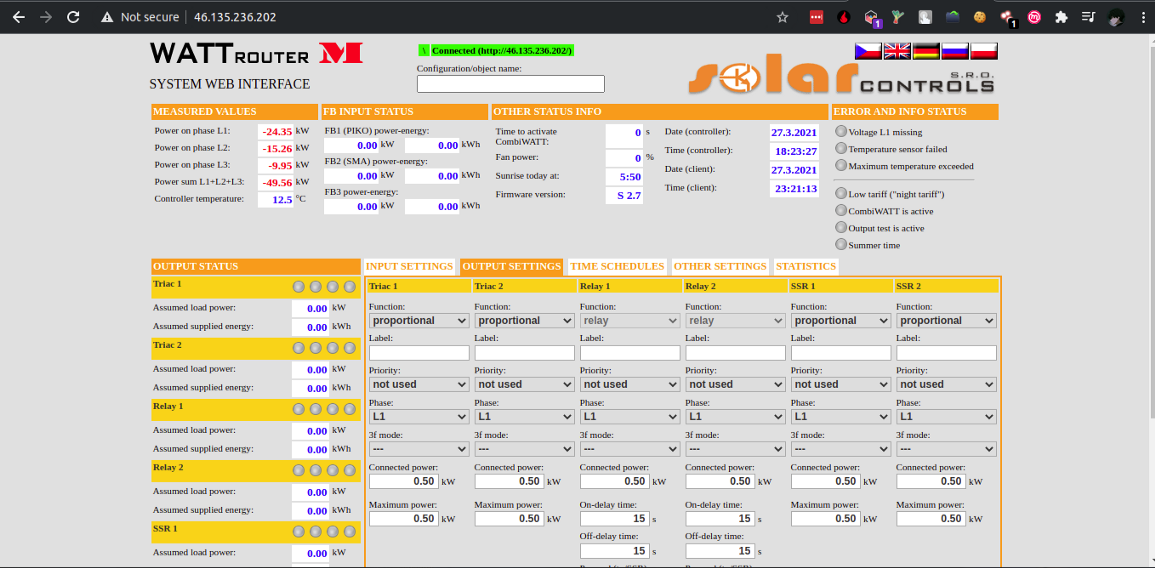
Task: Open the Chrome three-dot menu
Action: coord(1141,17)
